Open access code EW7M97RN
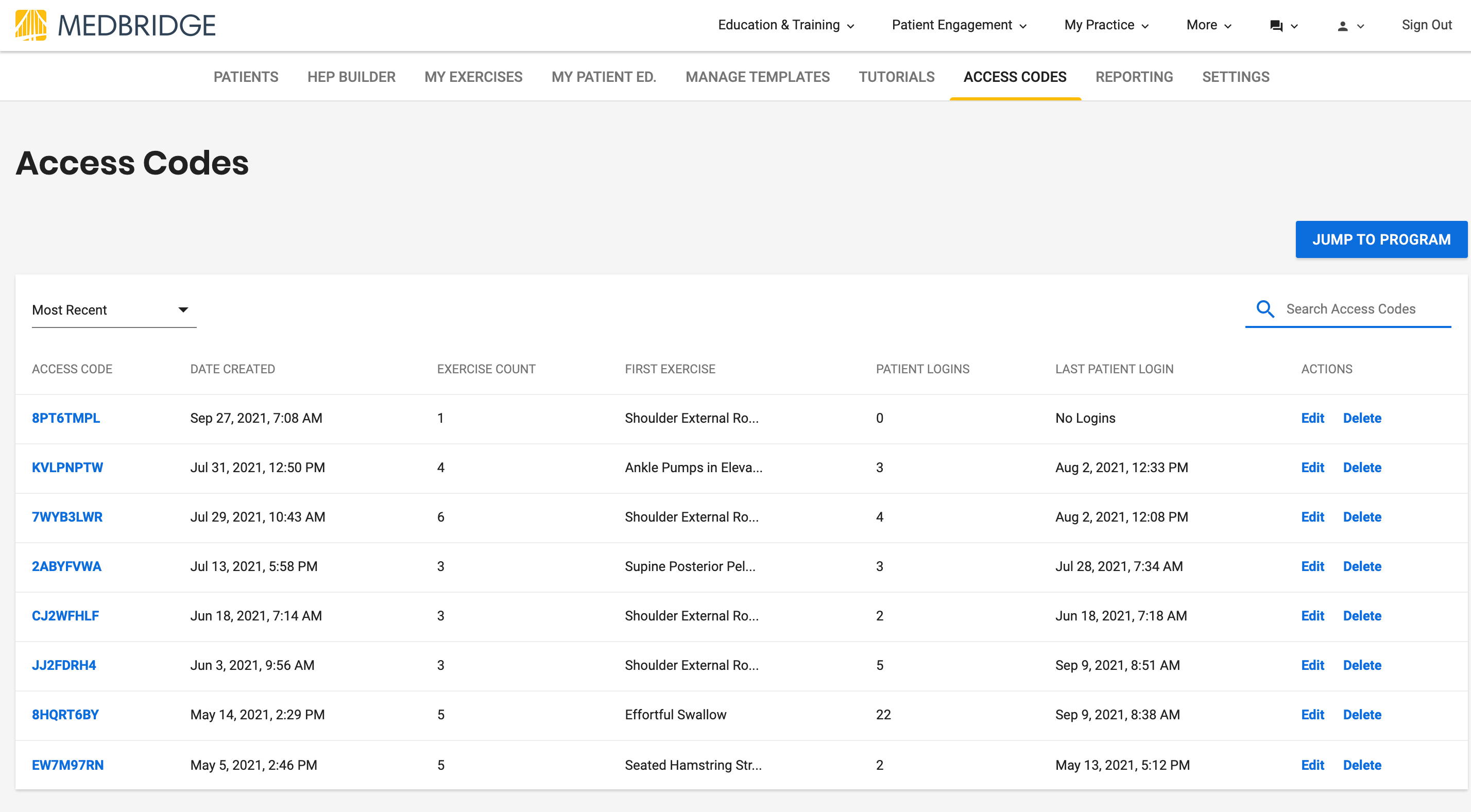The width and height of the screenshot is (1471, 812). point(67,765)
